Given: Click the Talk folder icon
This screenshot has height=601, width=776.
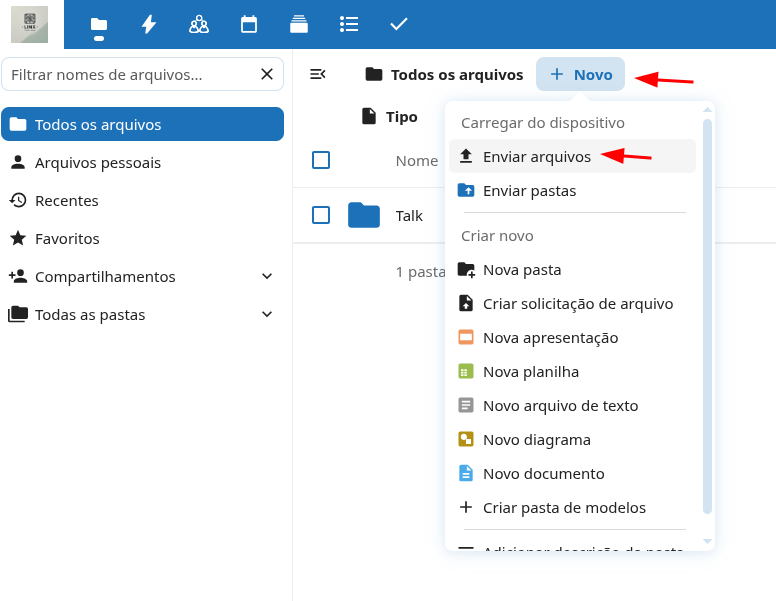Looking at the screenshot, I should (364, 215).
